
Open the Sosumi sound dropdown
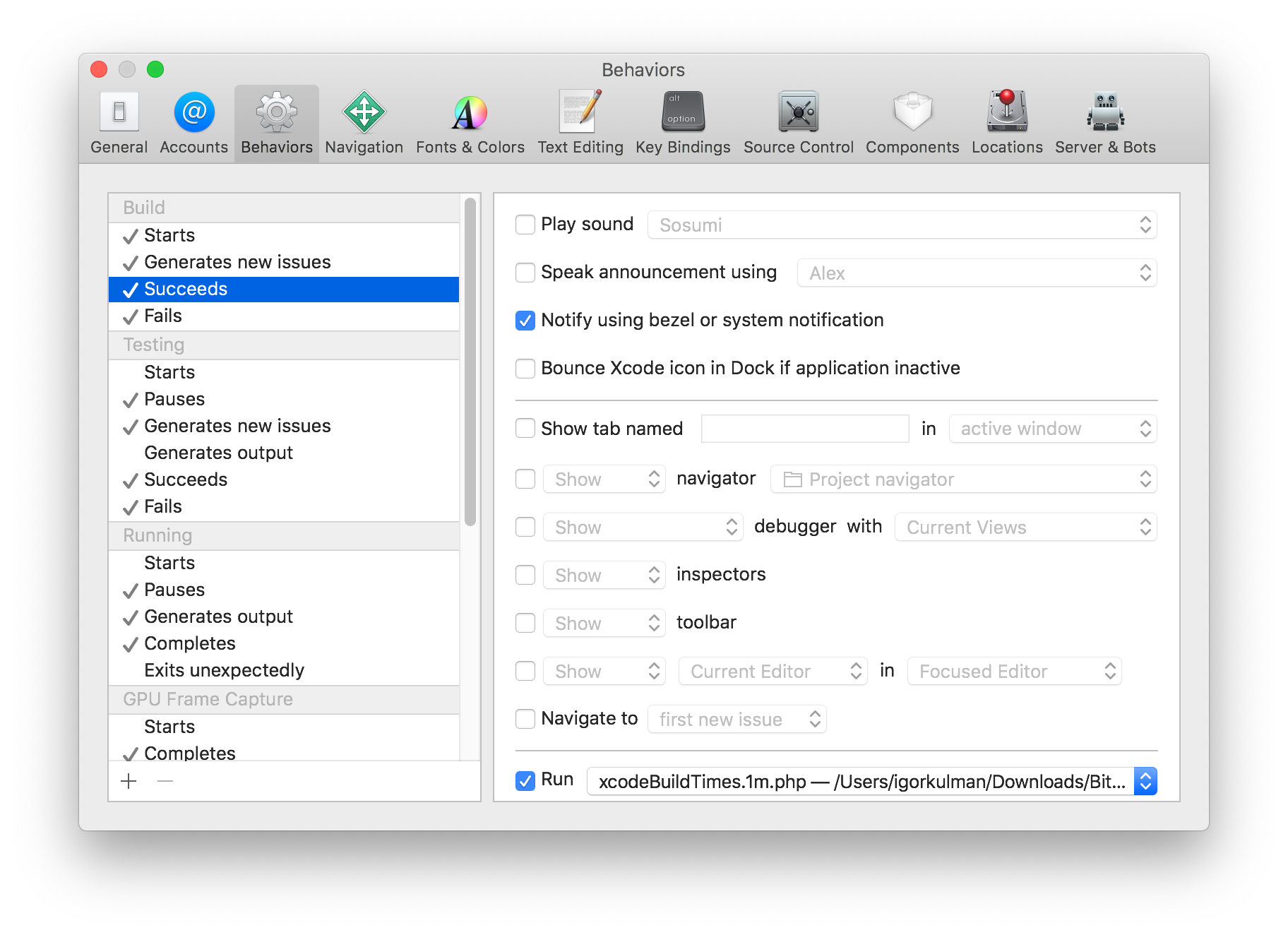click(x=902, y=225)
